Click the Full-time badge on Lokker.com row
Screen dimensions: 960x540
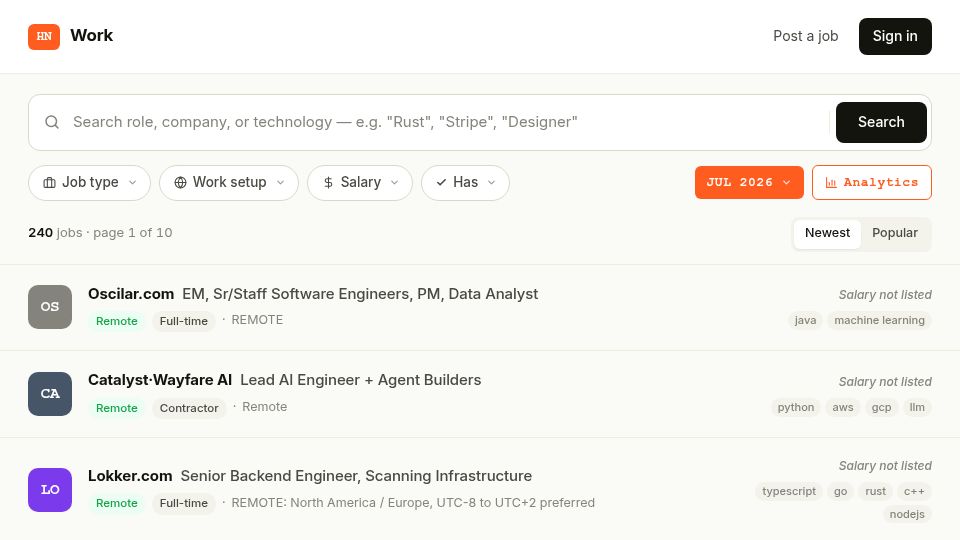click(x=184, y=503)
